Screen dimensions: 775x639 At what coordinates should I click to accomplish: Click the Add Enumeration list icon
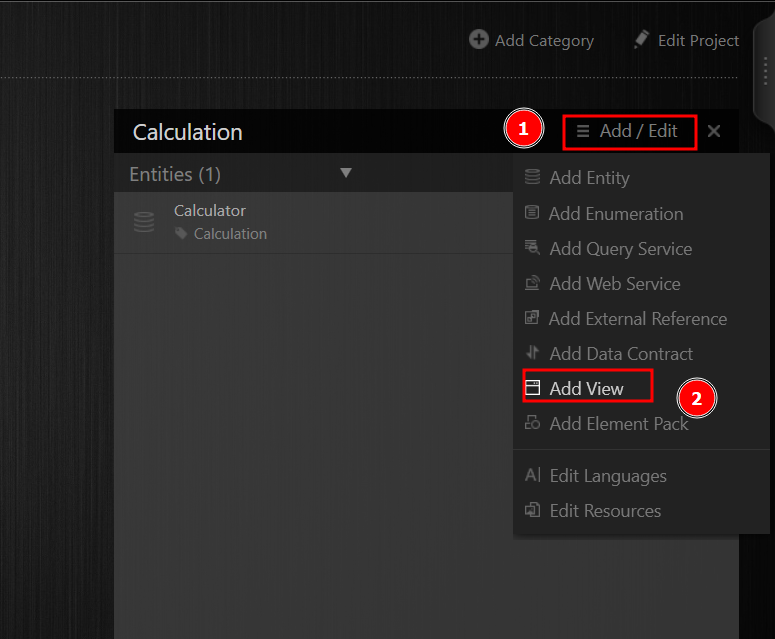tap(532, 213)
